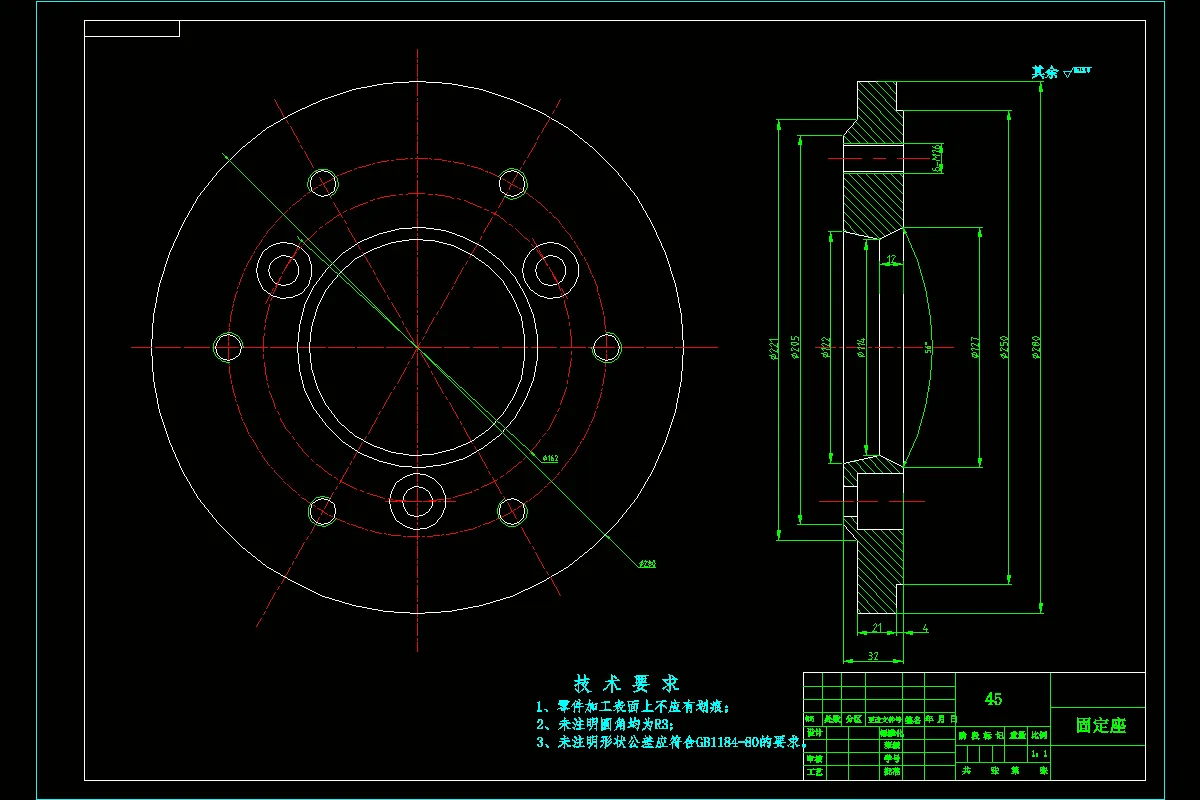This screenshot has height=800, width=1200.
Task: Click the 1:1 scale cell
Action: coord(1039,753)
